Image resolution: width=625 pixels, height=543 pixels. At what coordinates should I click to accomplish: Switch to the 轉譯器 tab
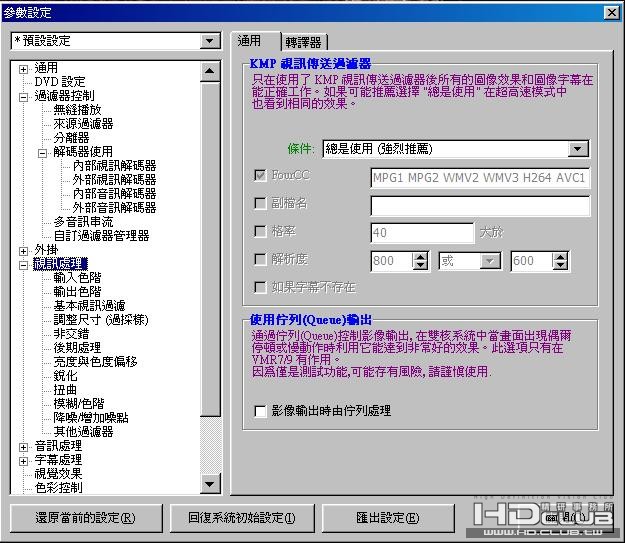(x=304, y=42)
